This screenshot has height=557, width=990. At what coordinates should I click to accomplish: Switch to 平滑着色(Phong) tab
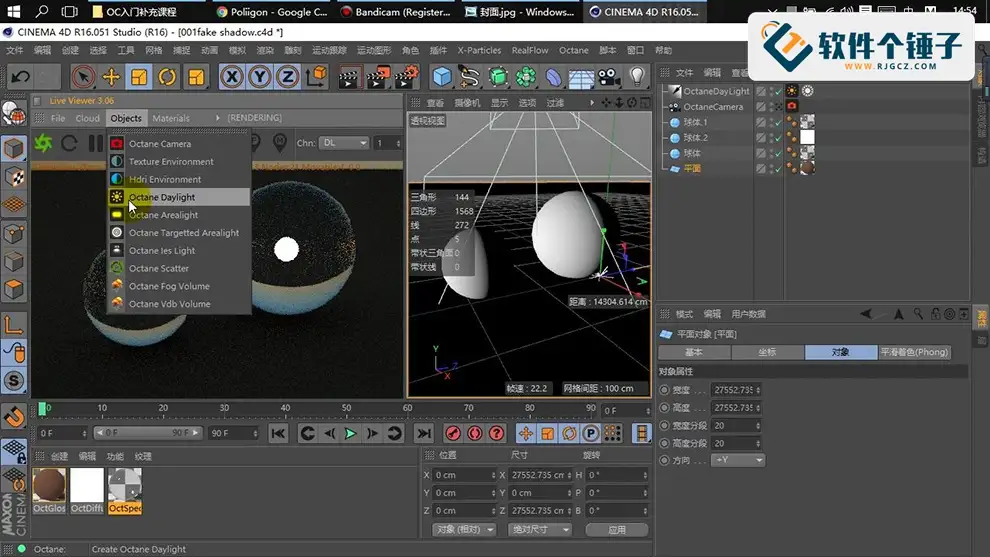coord(914,352)
